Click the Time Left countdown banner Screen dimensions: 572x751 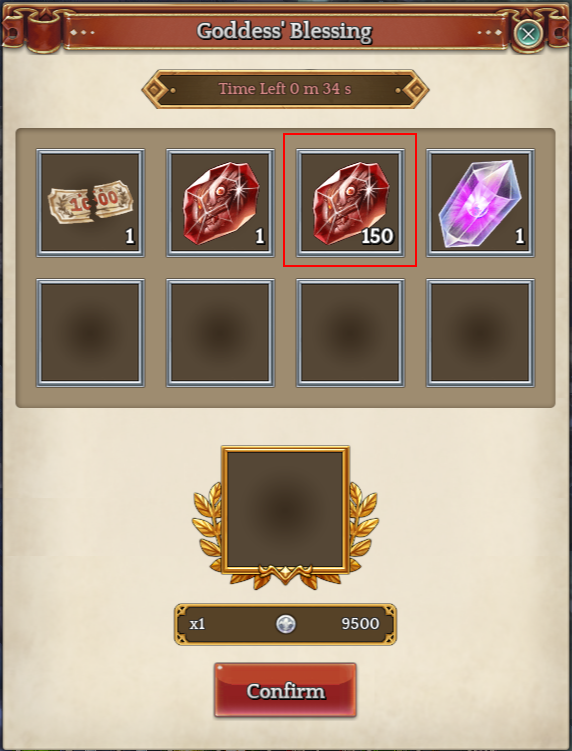coord(286,89)
